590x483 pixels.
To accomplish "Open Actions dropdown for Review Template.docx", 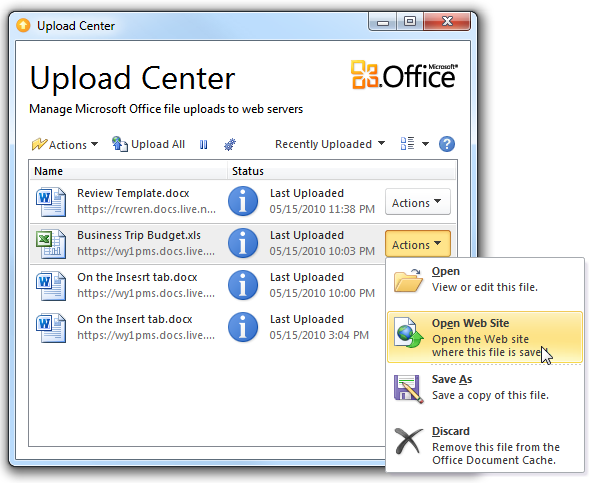I will point(418,202).
